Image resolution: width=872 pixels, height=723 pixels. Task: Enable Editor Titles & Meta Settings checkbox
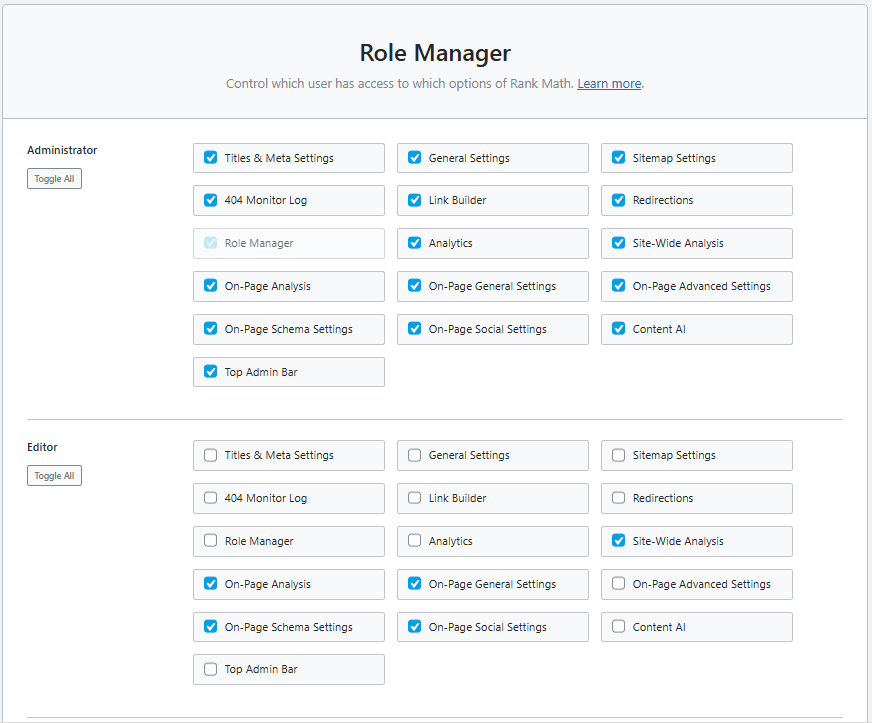pos(210,455)
